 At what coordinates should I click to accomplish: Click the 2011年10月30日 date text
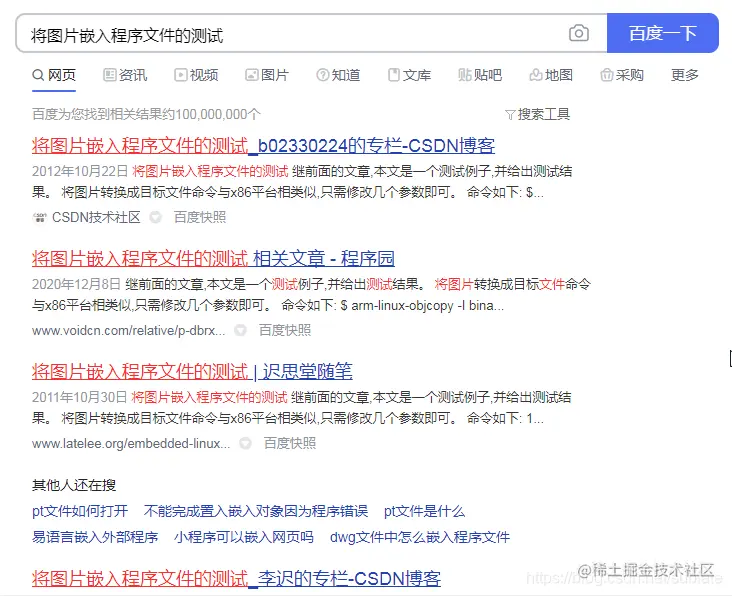[x=80, y=397]
